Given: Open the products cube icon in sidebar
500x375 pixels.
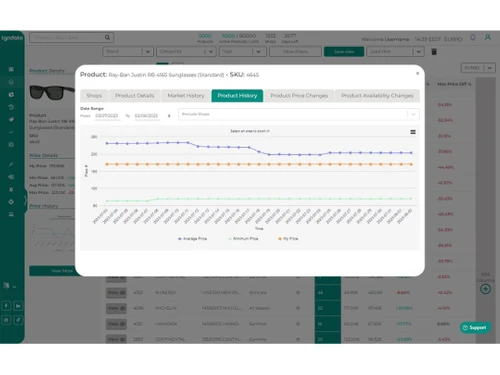Looking at the screenshot, I should [x=11, y=82].
